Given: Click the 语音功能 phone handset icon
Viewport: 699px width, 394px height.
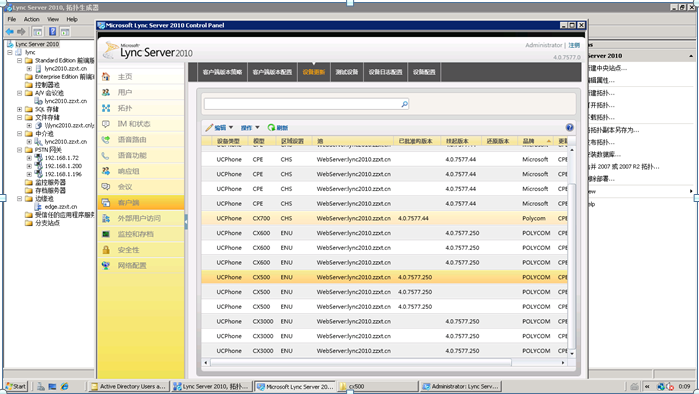Looking at the screenshot, I should click(106, 156).
